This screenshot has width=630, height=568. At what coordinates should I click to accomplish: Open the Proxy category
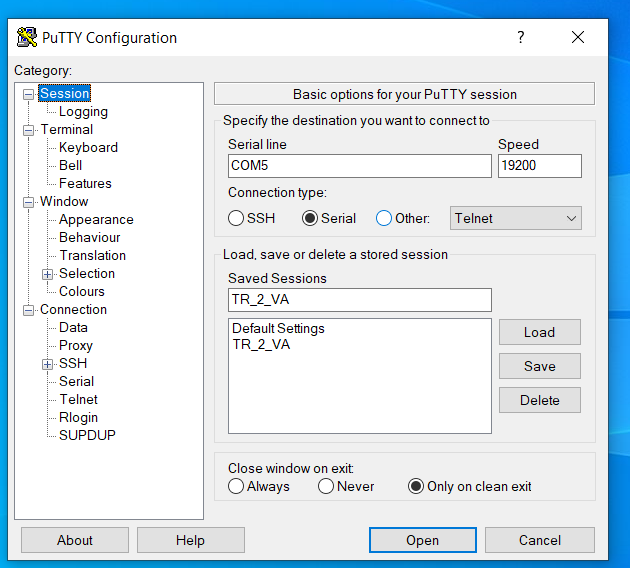pos(76,345)
